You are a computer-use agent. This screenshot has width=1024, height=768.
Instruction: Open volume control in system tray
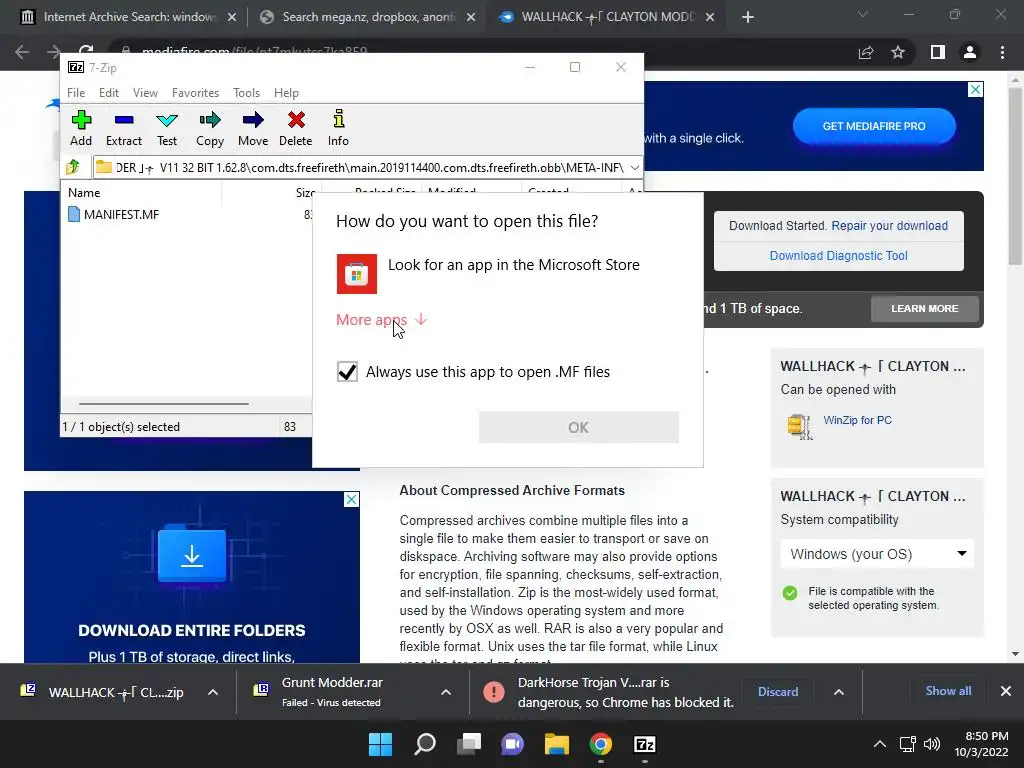(x=932, y=744)
